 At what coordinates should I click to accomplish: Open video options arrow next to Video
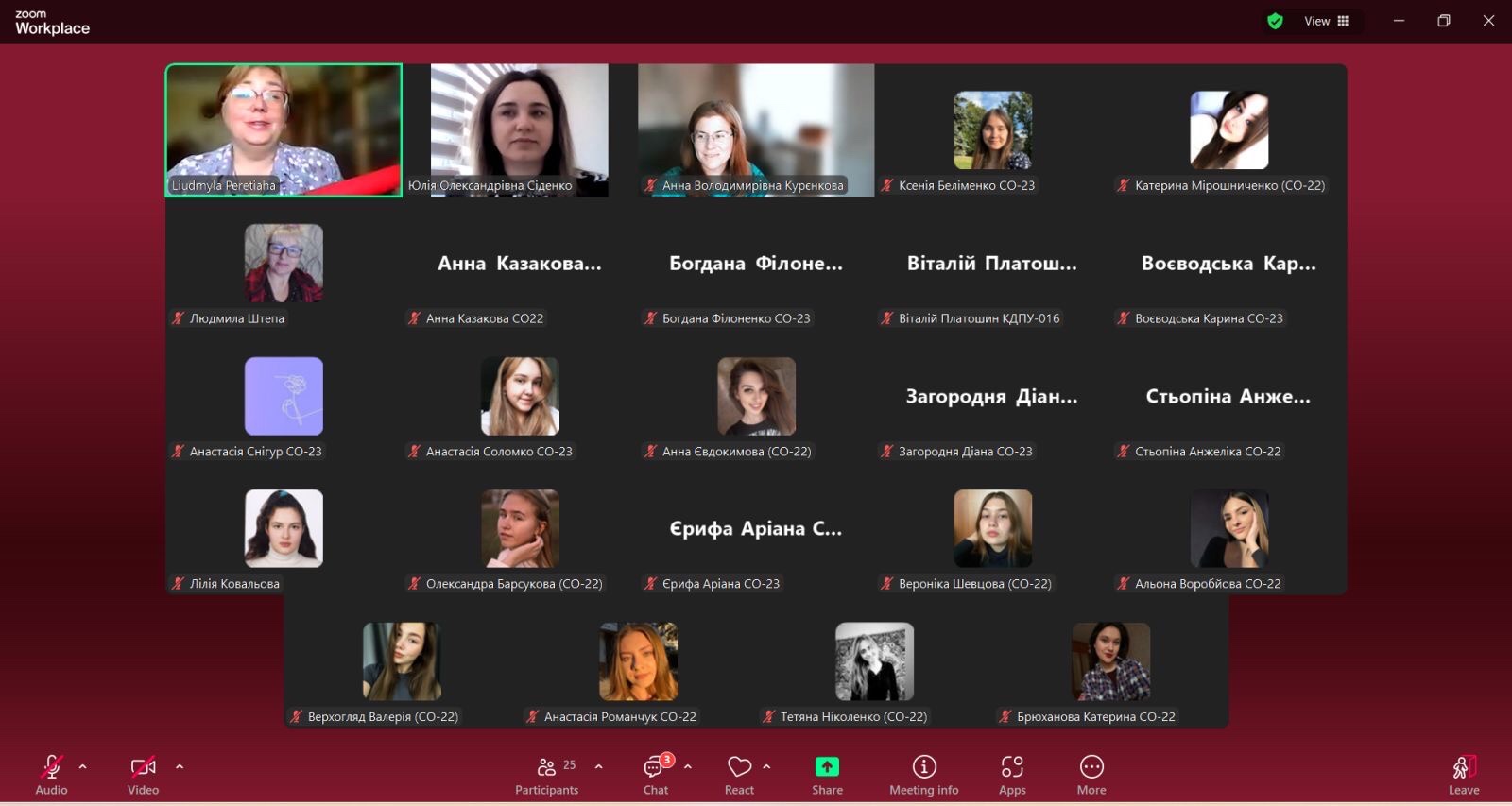(180, 766)
